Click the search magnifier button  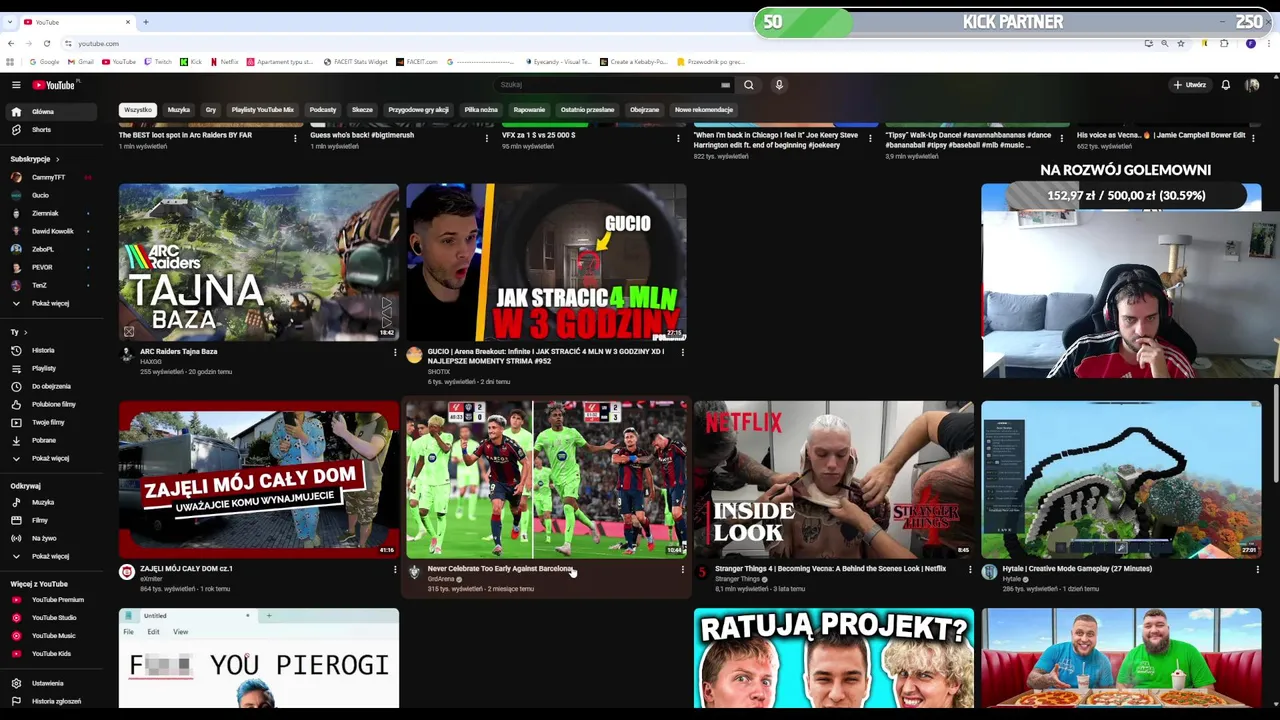point(748,85)
